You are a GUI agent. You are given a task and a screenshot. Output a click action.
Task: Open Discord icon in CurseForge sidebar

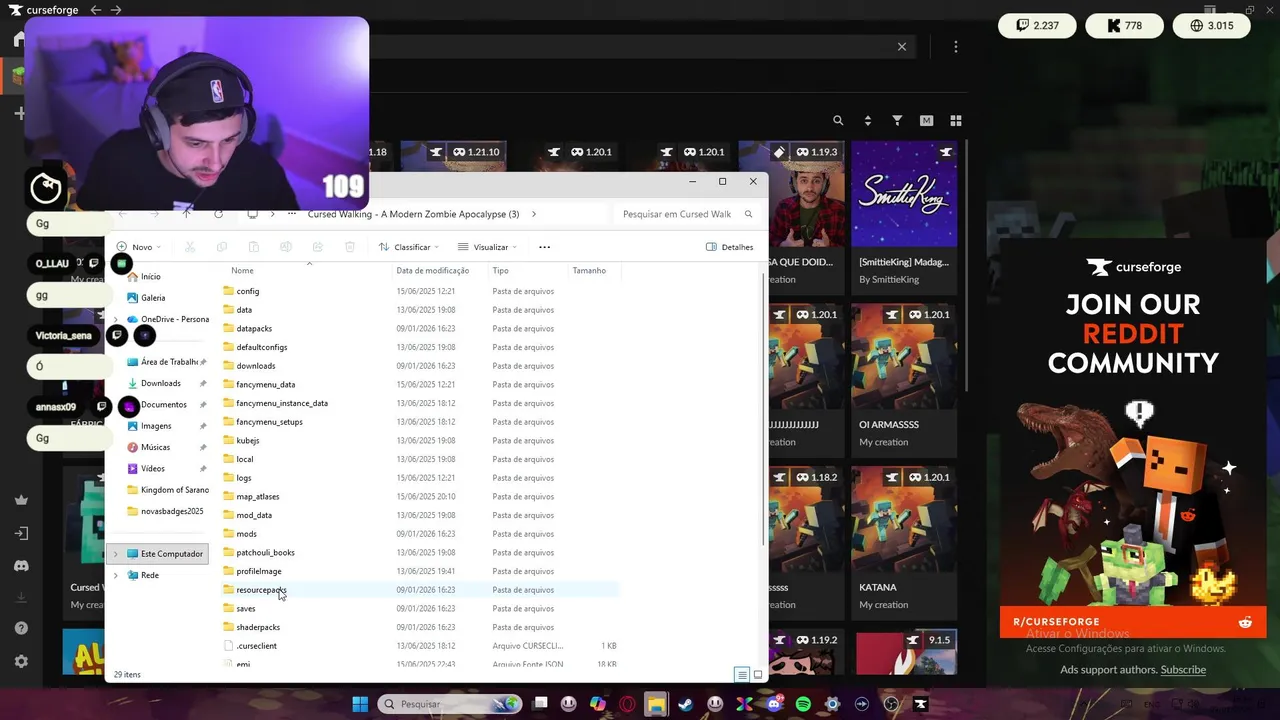21,566
